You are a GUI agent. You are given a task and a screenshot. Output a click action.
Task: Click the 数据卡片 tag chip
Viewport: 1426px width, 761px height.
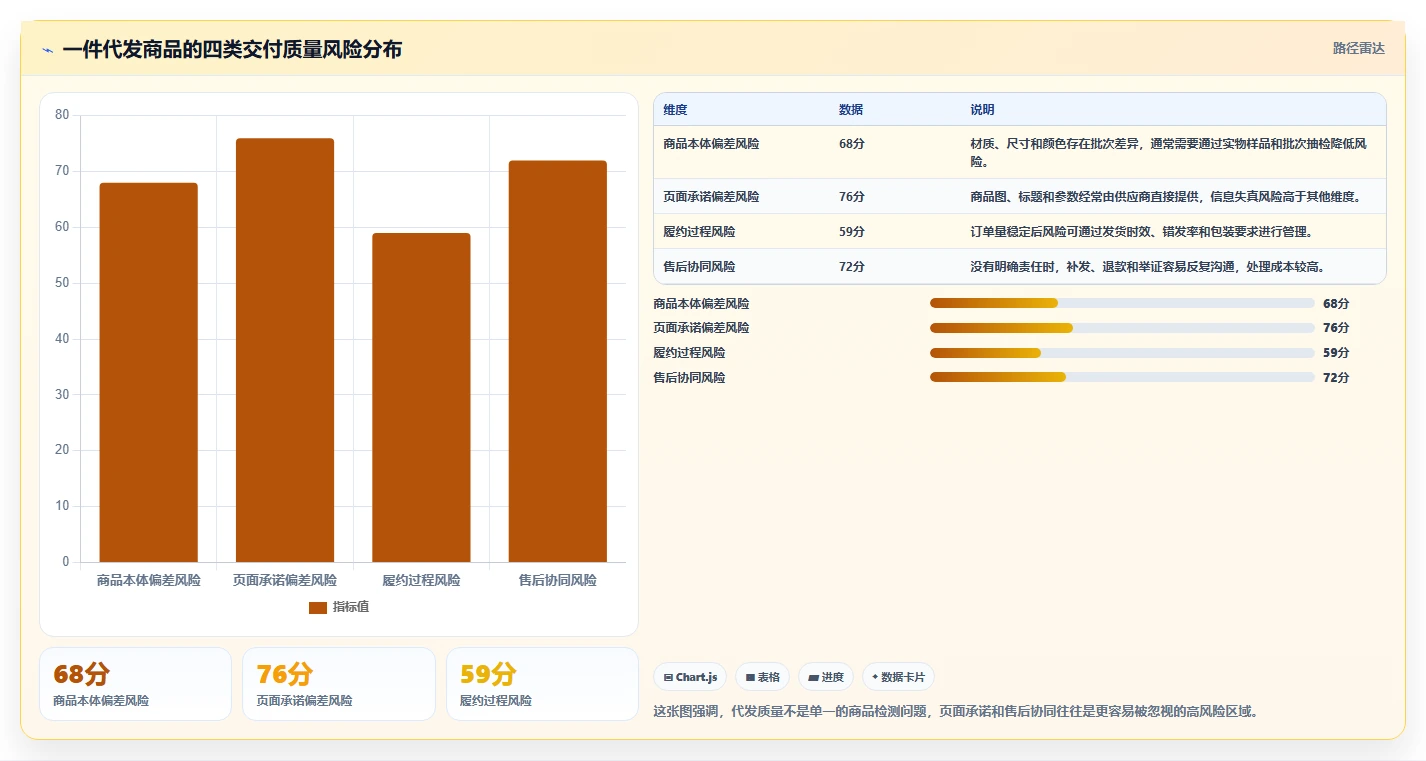[x=898, y=677]
